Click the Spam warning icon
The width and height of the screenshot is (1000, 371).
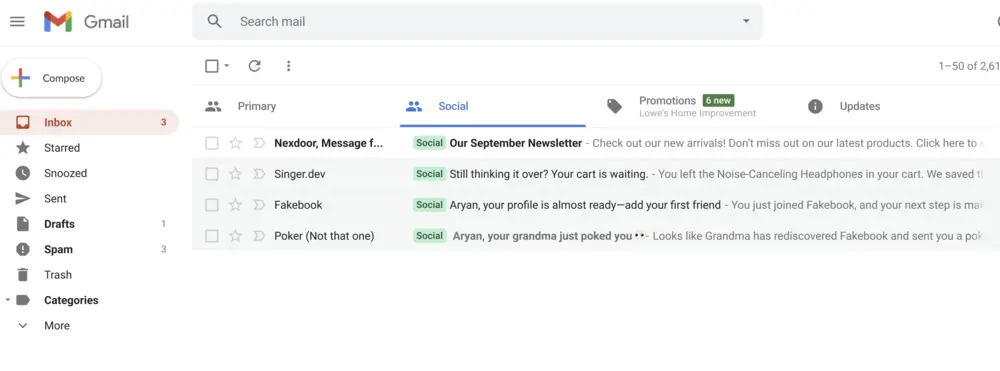point(23,249)
